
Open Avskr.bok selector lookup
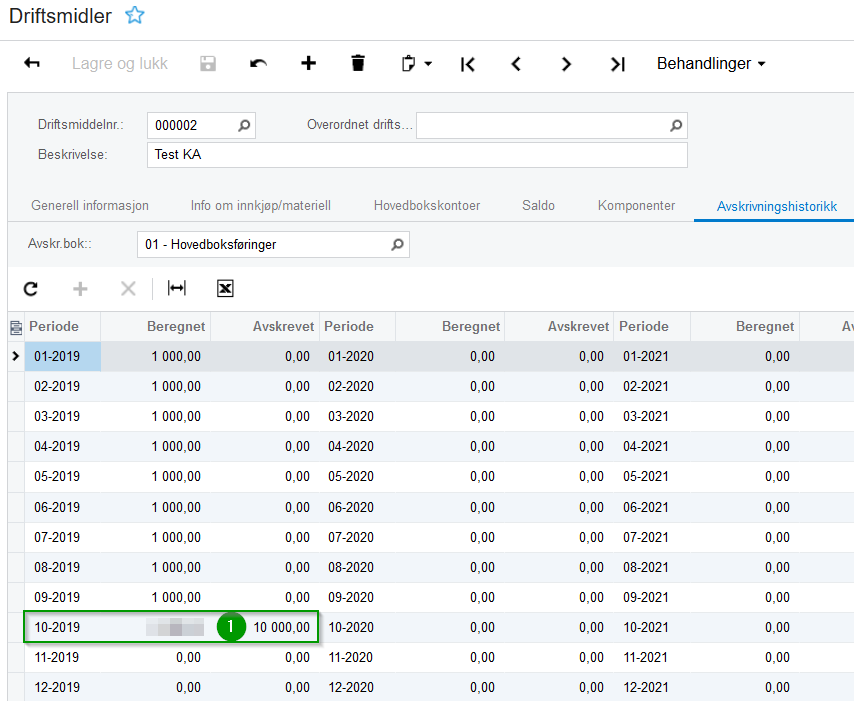397,245
